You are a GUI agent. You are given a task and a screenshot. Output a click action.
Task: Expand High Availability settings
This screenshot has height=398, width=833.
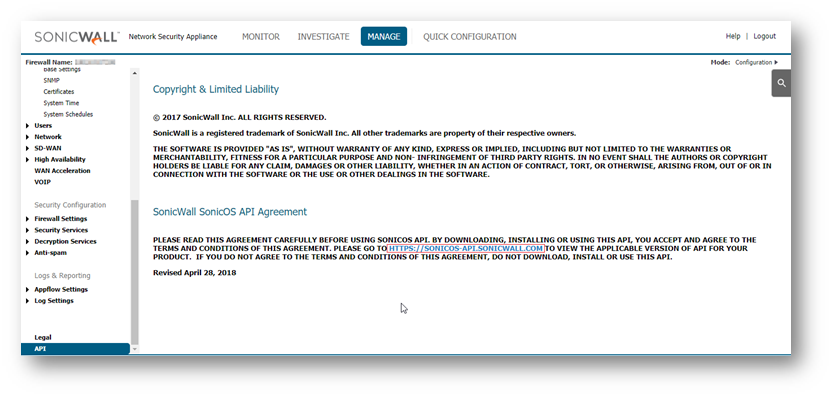[28, 159]
